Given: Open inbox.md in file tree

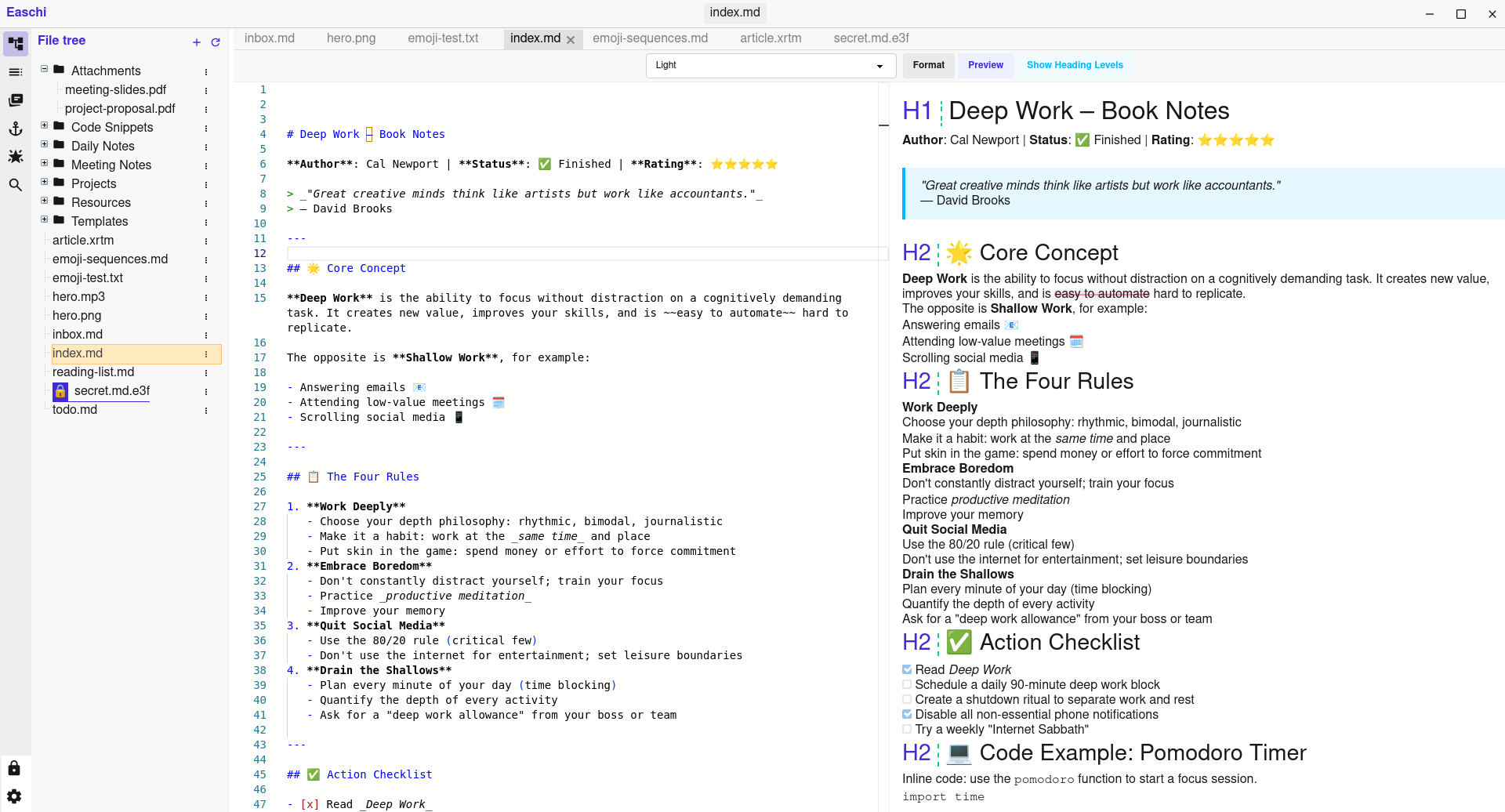Looking at the screenshot, I should (78, 335).
